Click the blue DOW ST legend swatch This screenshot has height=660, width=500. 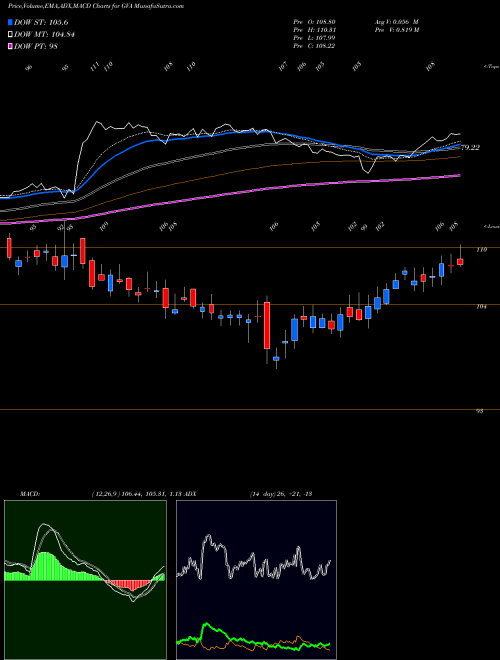pos(10,22)
